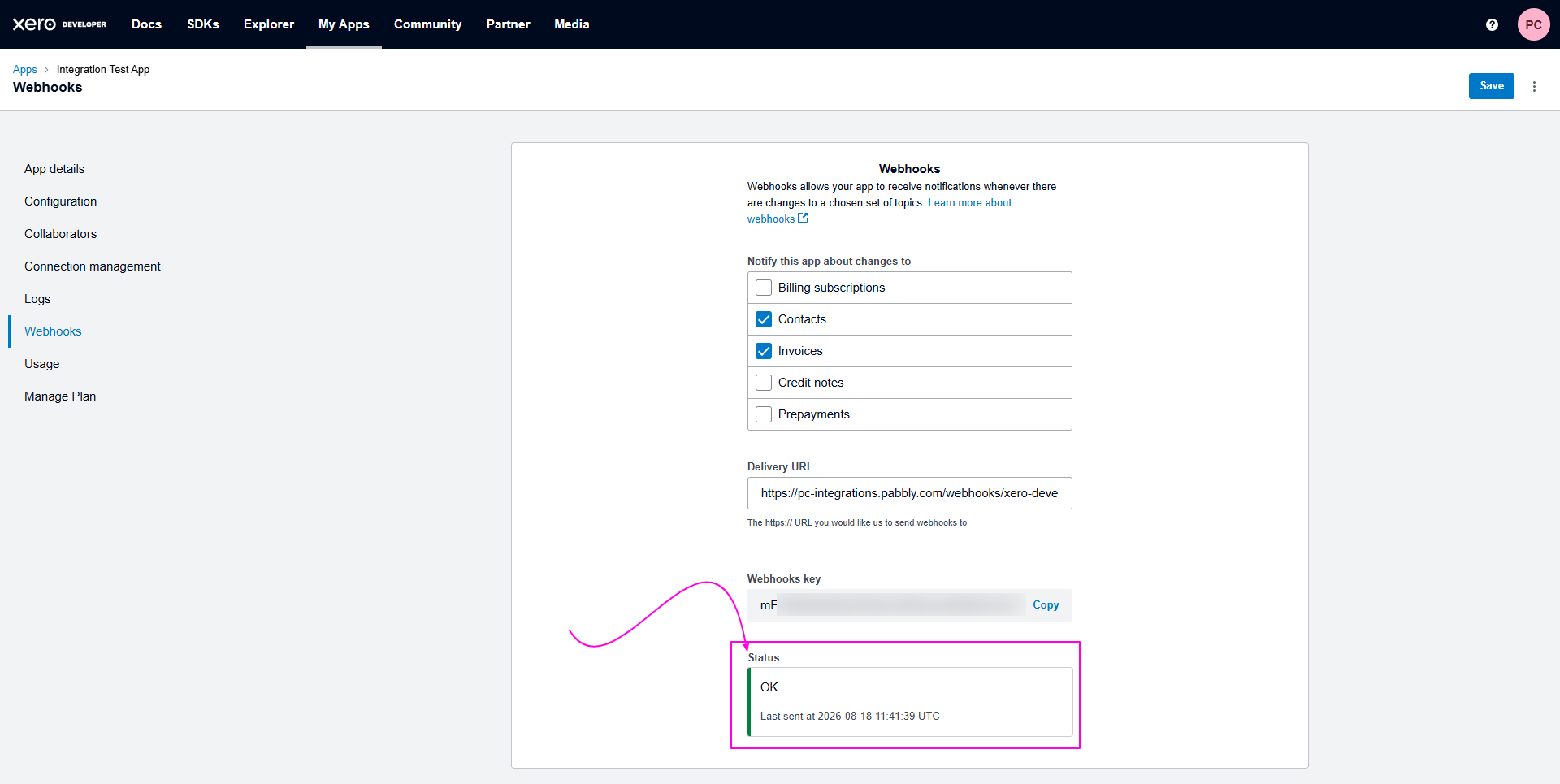Click the Invoices option label
The width and height of the screenshot is (1560, 784).
coord(800,351)
